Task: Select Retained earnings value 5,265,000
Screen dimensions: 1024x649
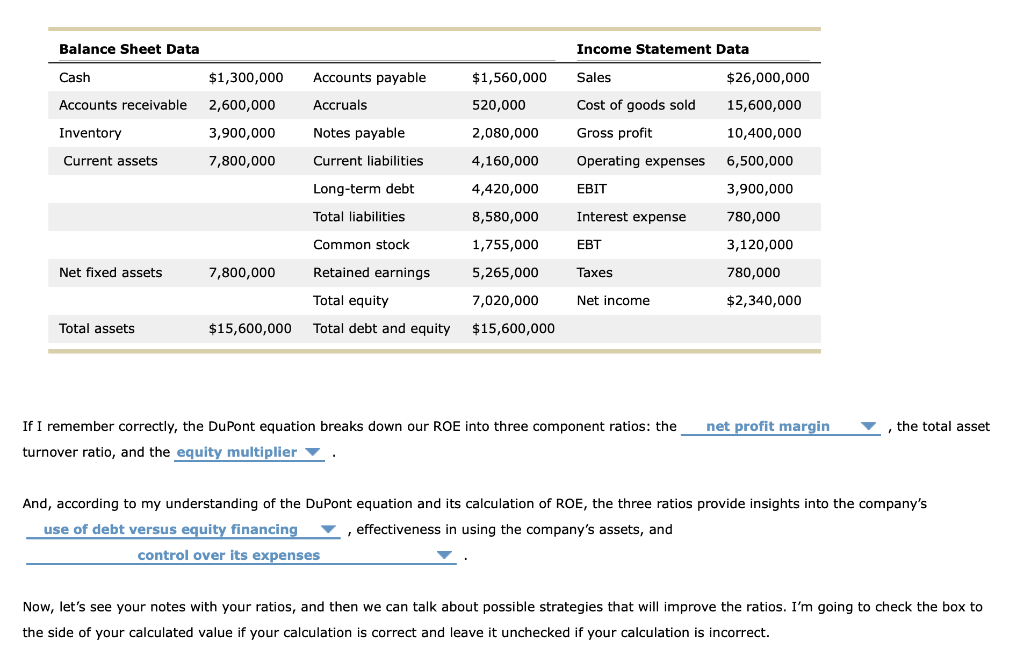Action: [505, 273]
